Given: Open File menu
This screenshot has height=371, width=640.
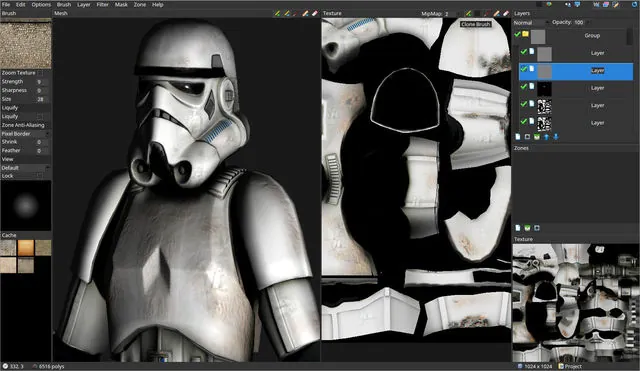Looking at the screenshot, I should (x=6, y=4).
